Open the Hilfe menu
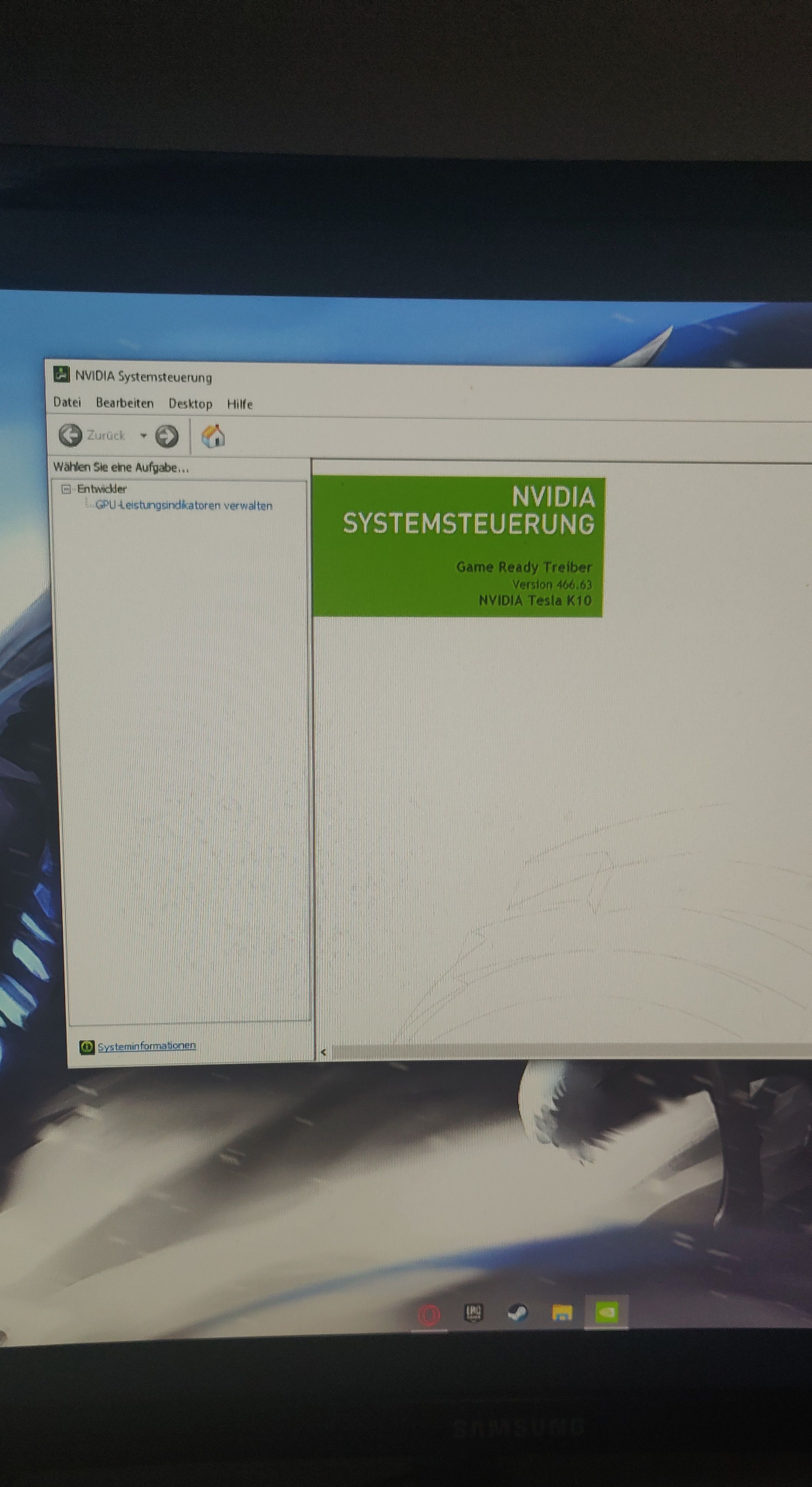The height and width of the screenshot is (1487, 812). pyautogui.click(x=240, y=404)
